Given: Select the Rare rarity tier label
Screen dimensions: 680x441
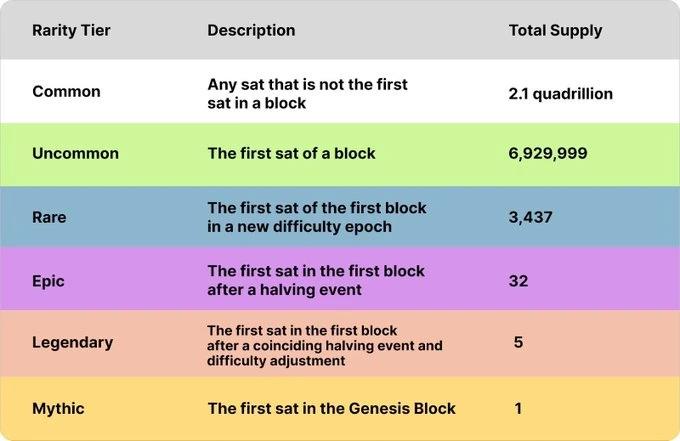Looking at the screenshot, I should [49, 217].
